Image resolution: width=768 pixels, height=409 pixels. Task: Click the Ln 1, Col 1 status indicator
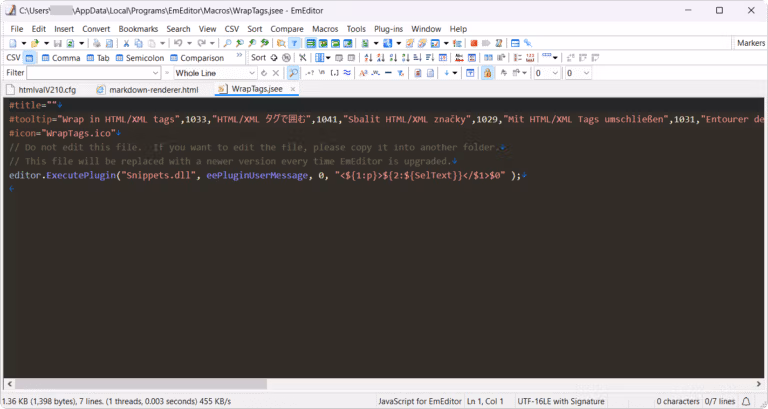point(485,401)
